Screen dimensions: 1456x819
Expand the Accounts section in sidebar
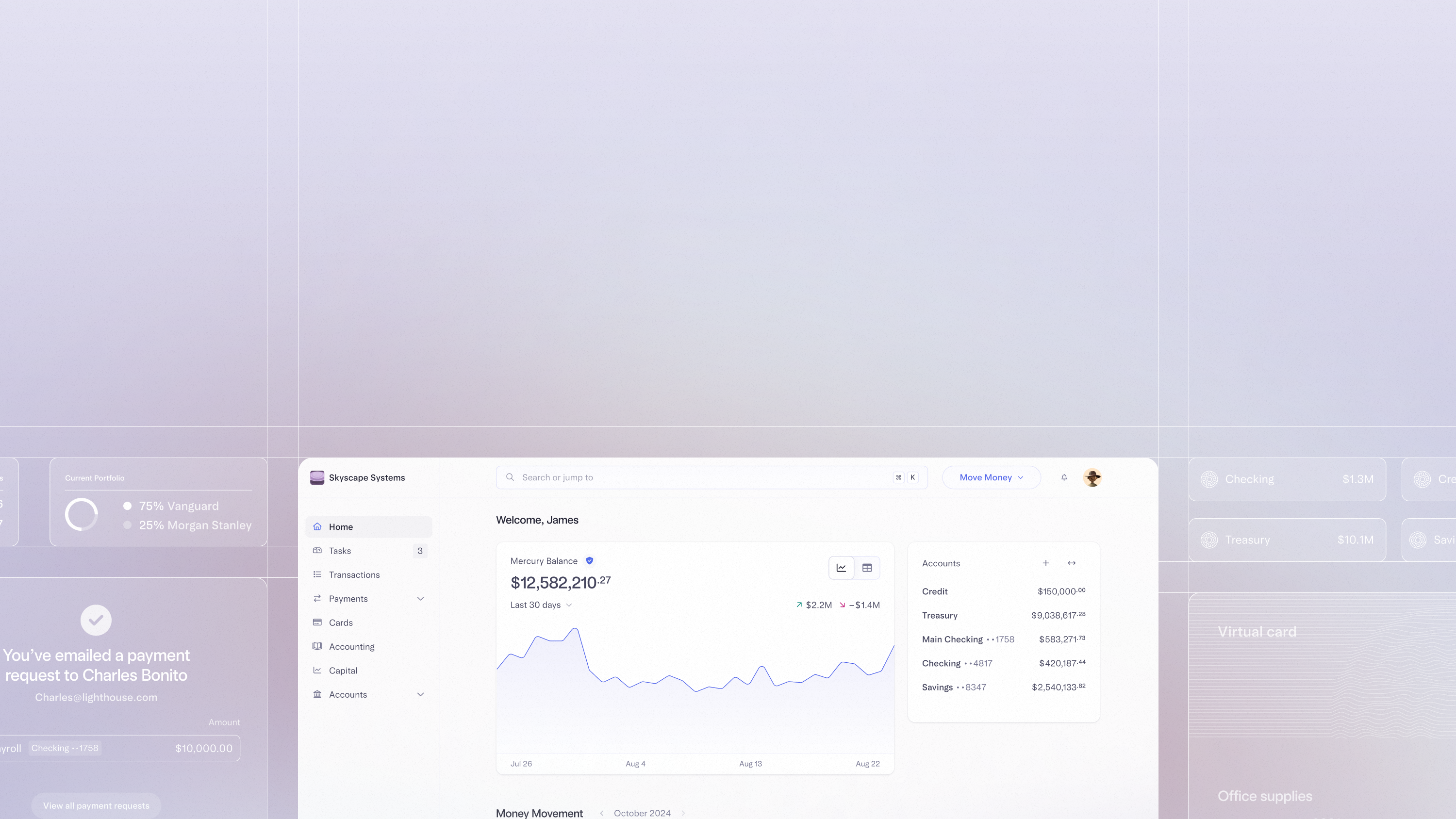(x=420, y=694)
